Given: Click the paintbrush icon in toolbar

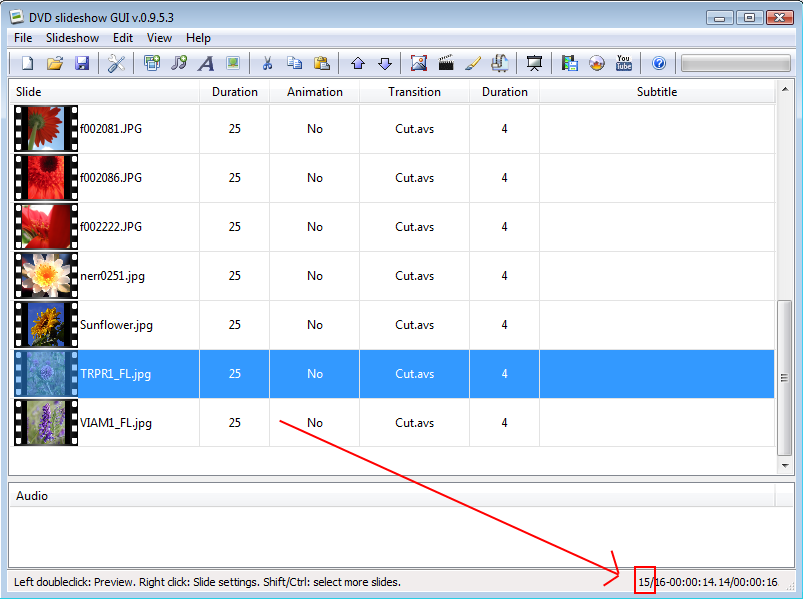Looking at the screenshot, I should tap(473, 63).
